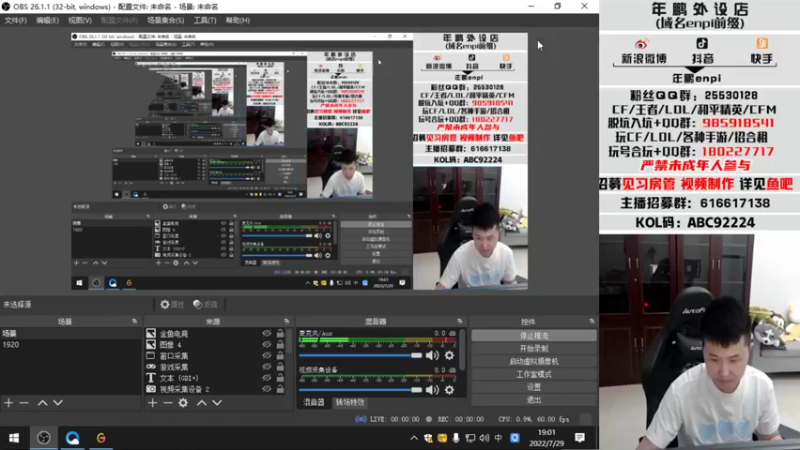Viewport: 800px width, 450px height.
Task: Open the blue Q browser taskbar icon
Action: (x=72, y=438)
